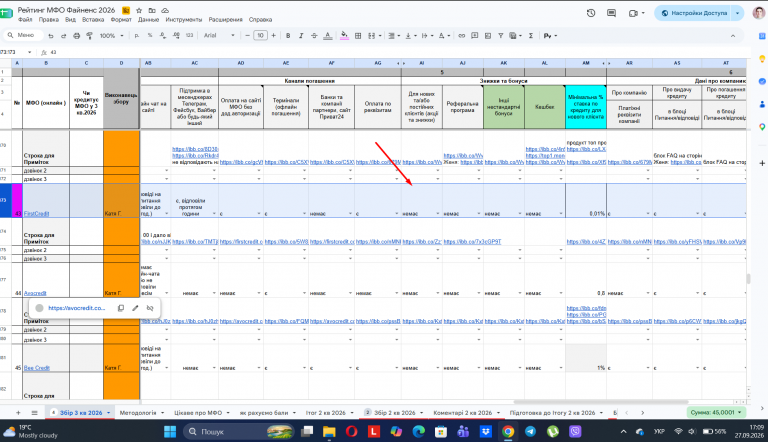Screen dimensions: 768x442
Task: Switch to the 'Ітог 2 кв 2026' sheet tab
Action: [326, 413]
